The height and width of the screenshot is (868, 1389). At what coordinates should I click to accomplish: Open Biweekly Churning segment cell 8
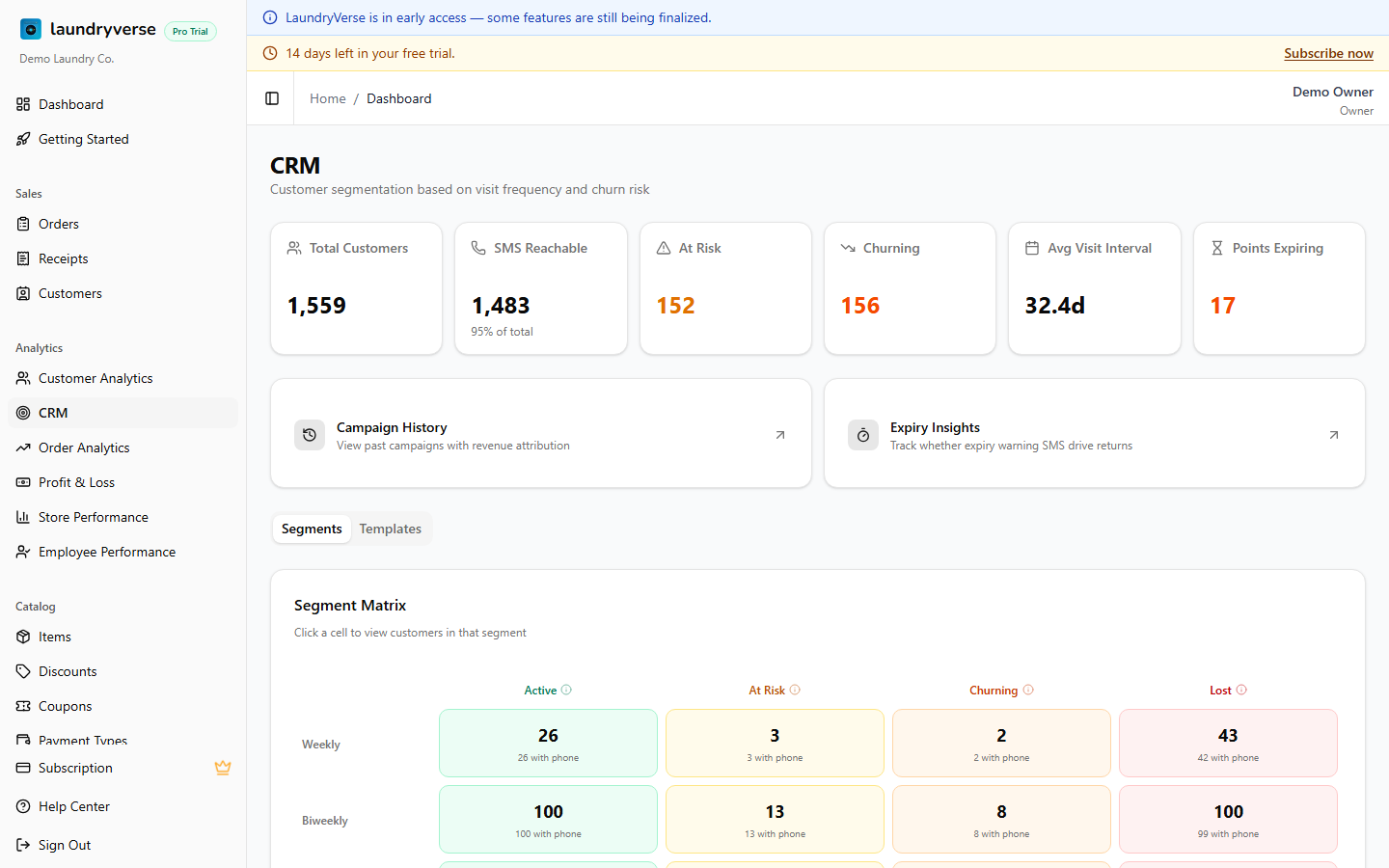click(1001, 819)
